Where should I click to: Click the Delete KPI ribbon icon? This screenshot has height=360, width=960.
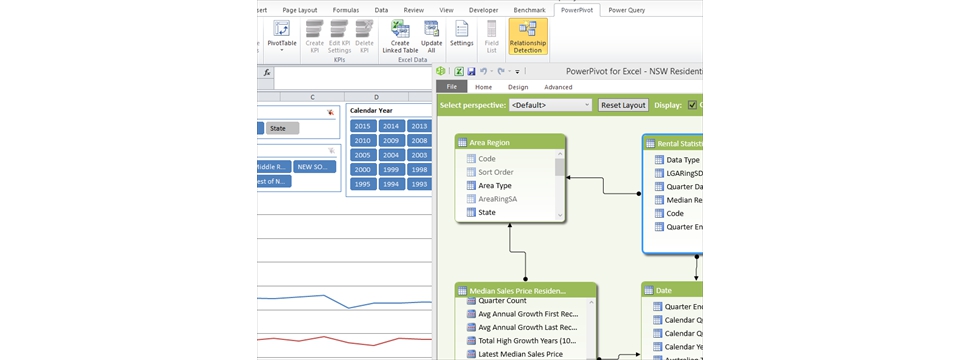[x=364, y=37]
